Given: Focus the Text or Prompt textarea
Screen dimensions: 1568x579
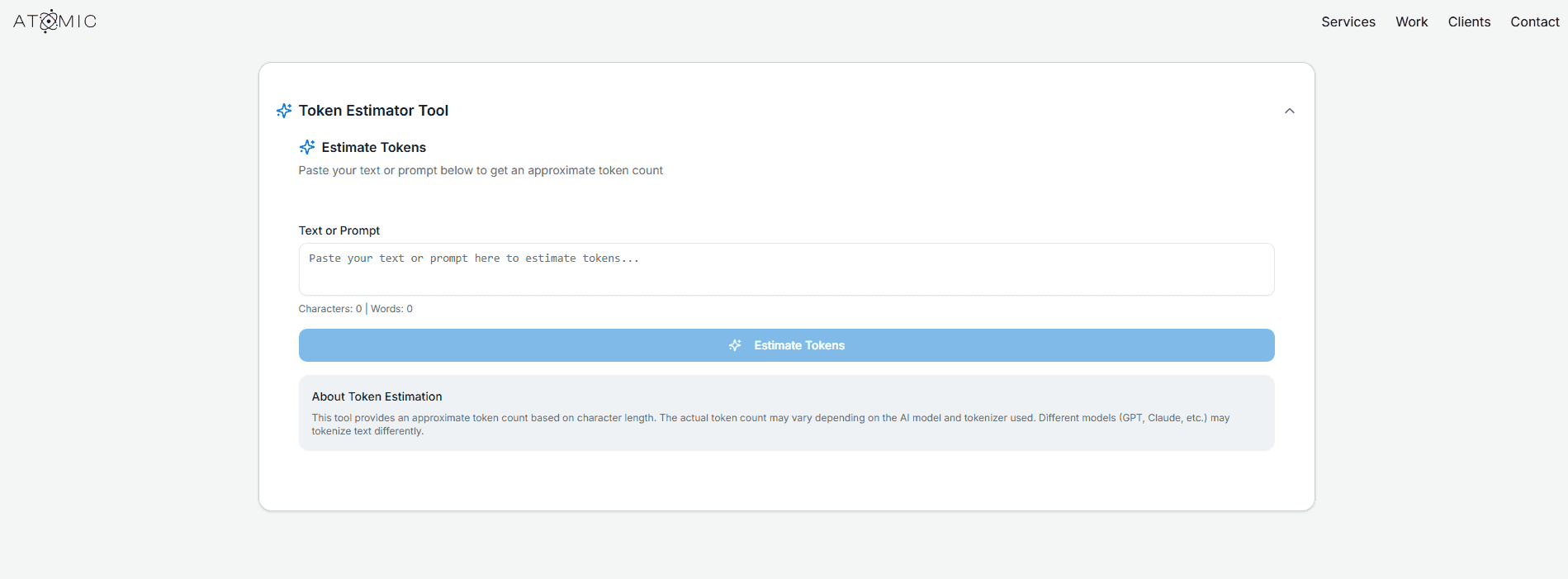Looking at the screenshot, I should point(786,269).
